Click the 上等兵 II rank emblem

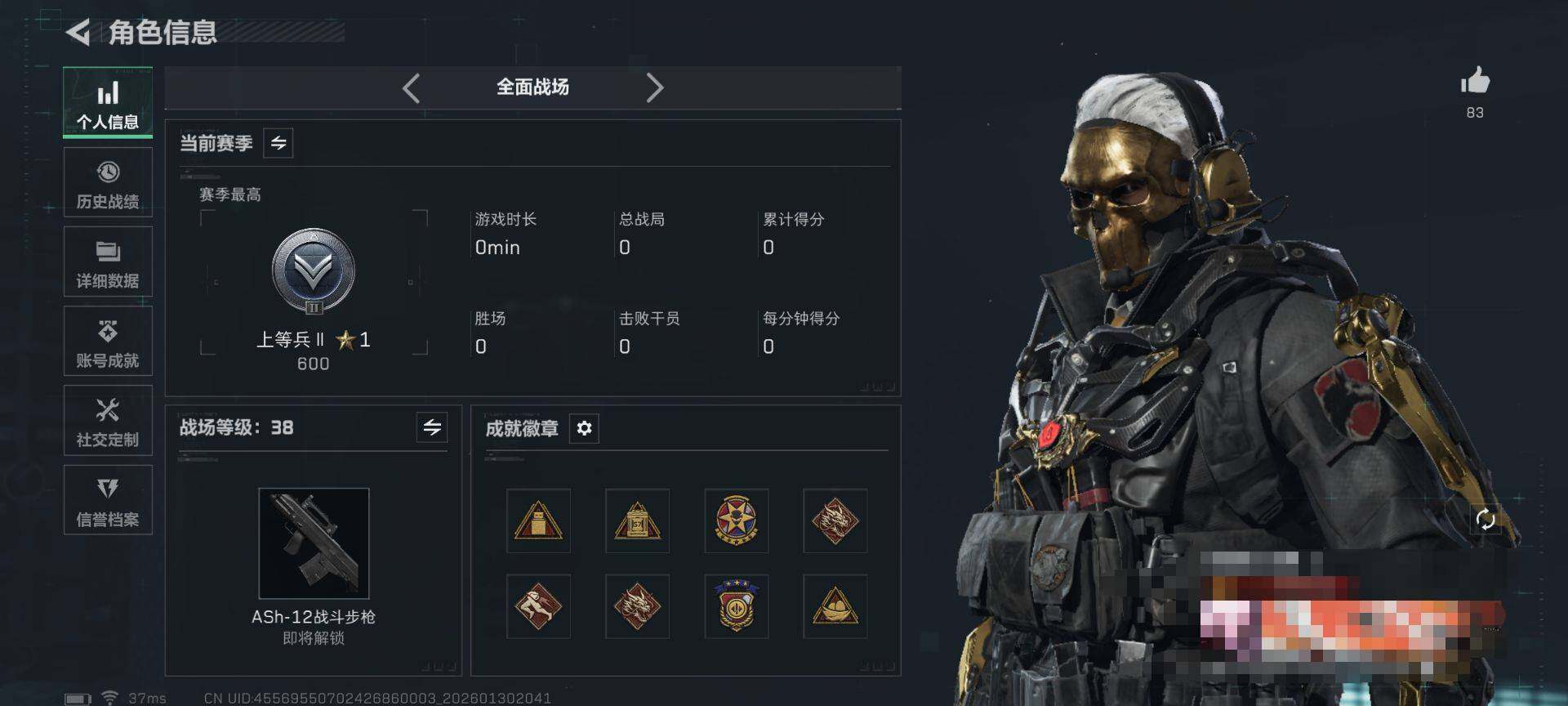(x=314, y=271)
